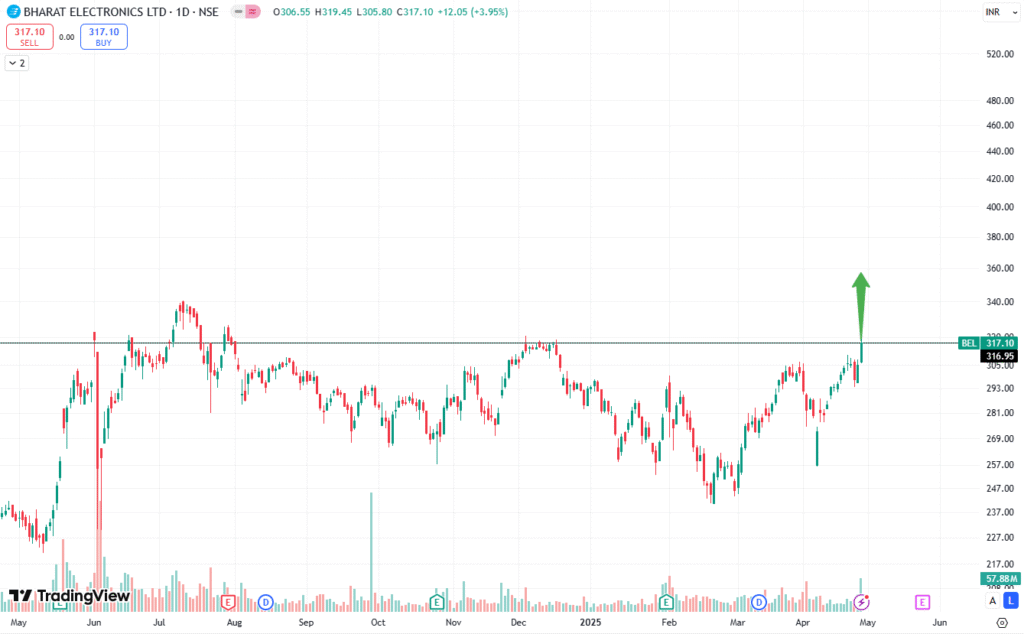Click the purple lightning event marker near May

click(861, 602)
